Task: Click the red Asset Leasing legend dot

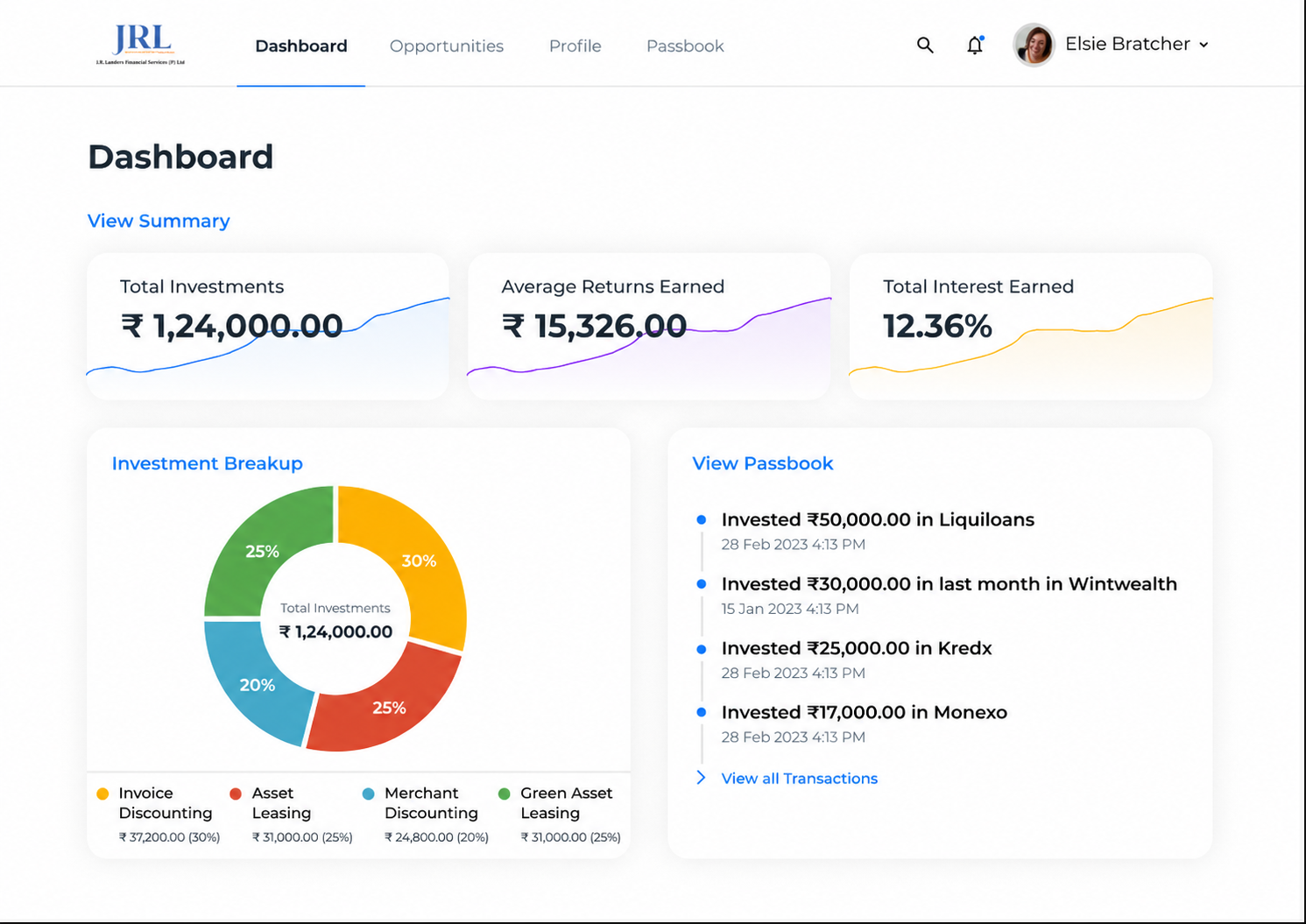Action: (236, 794)
